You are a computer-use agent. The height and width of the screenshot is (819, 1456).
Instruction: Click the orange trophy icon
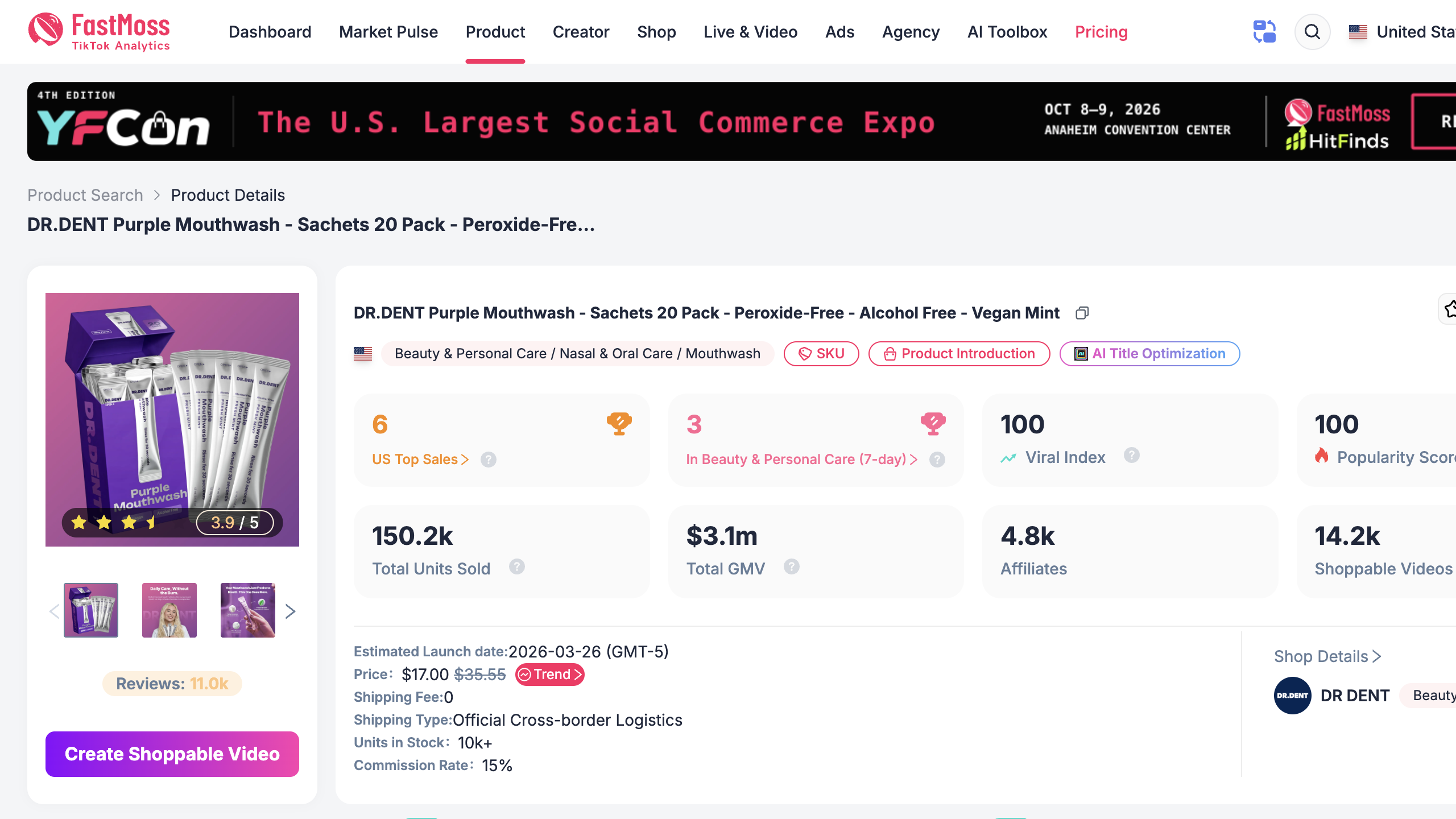619,424
